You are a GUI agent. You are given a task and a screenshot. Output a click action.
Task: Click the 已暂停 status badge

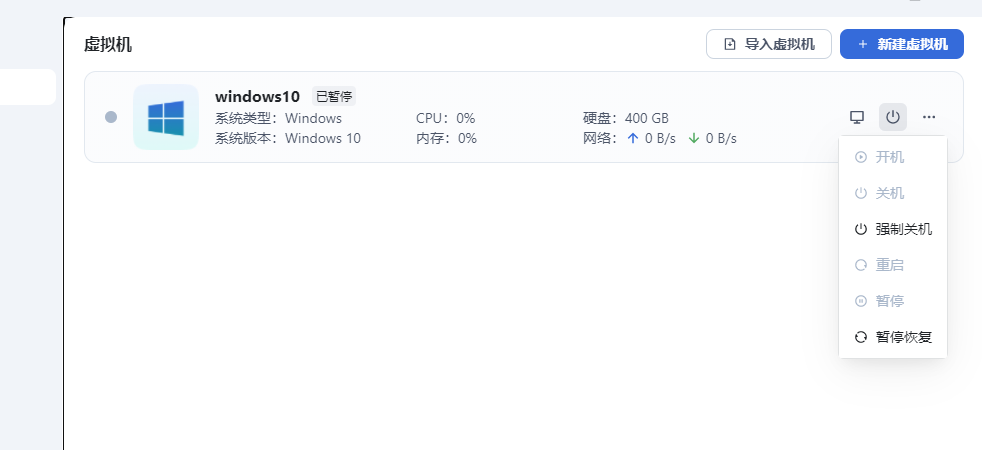[334, 97]
